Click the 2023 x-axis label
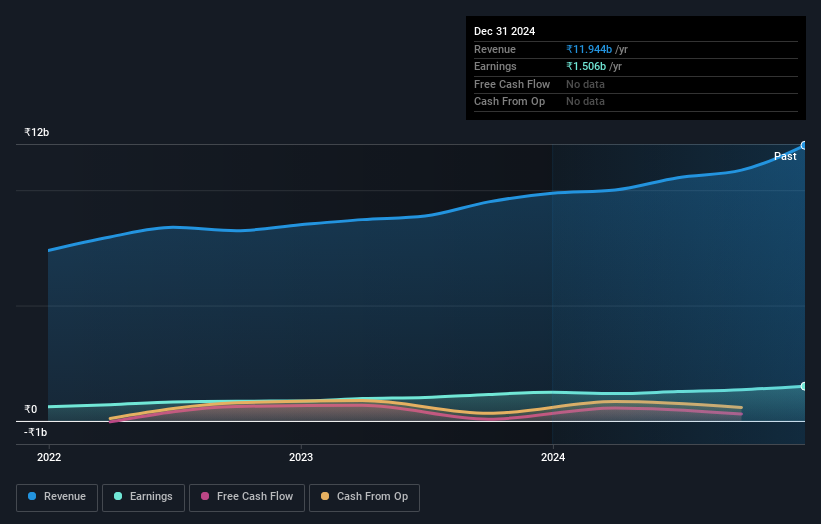 [301, 458]
